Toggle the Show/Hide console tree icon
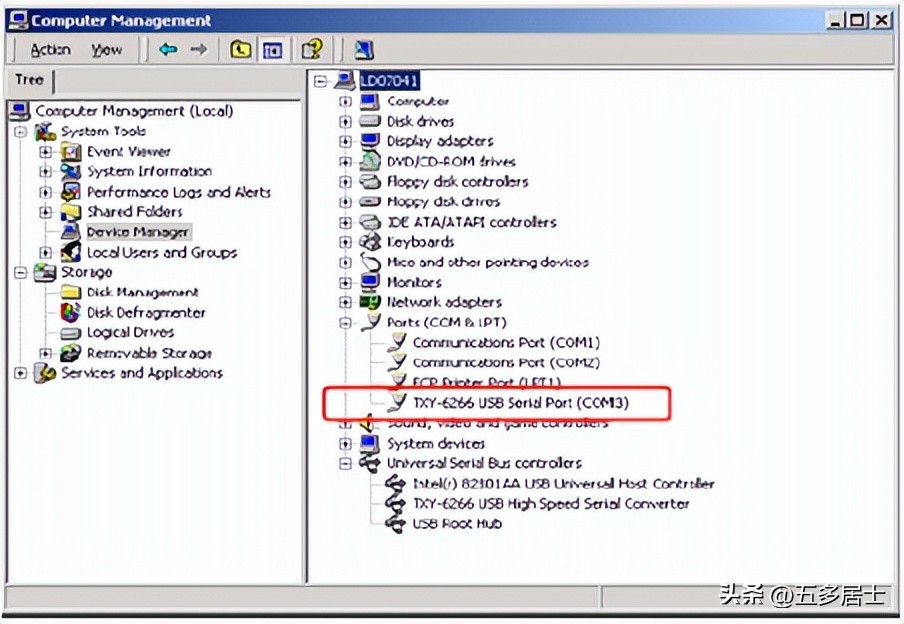 point(272,50)
